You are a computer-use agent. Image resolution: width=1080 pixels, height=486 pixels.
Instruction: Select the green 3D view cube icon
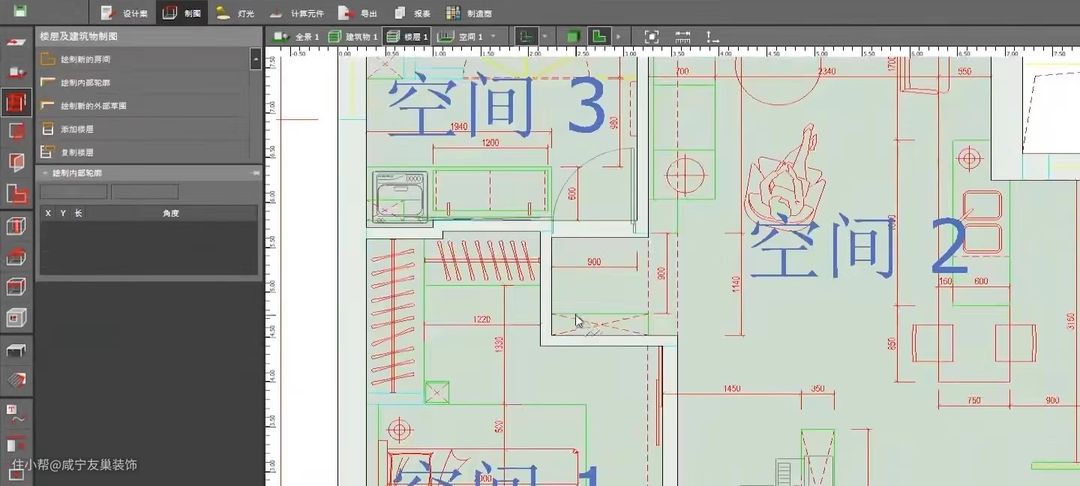coord(573,37)
